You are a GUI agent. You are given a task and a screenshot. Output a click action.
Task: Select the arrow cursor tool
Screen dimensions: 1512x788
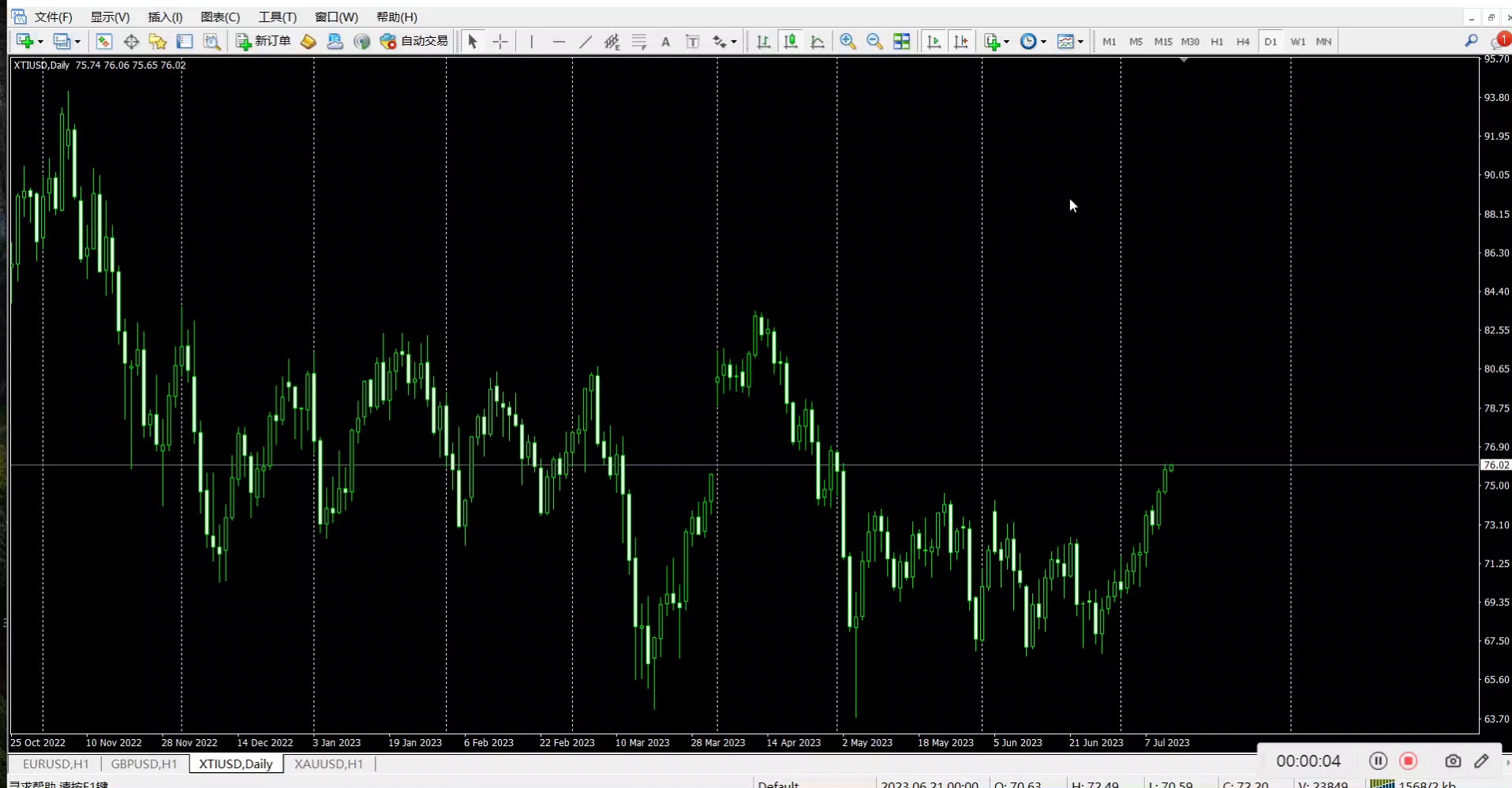tap(473, 42)
